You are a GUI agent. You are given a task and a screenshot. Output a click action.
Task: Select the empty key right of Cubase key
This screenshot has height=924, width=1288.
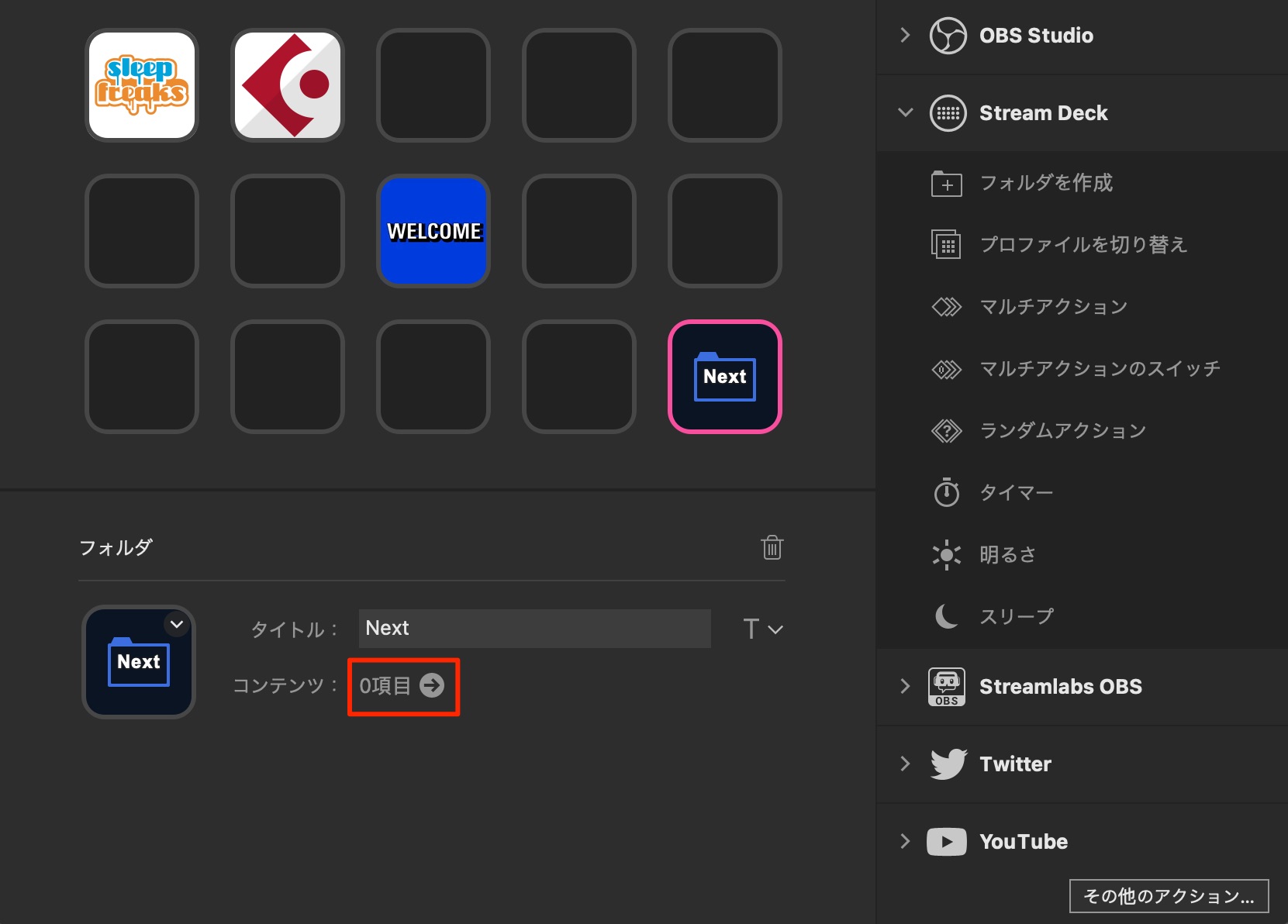pos(433,85)
